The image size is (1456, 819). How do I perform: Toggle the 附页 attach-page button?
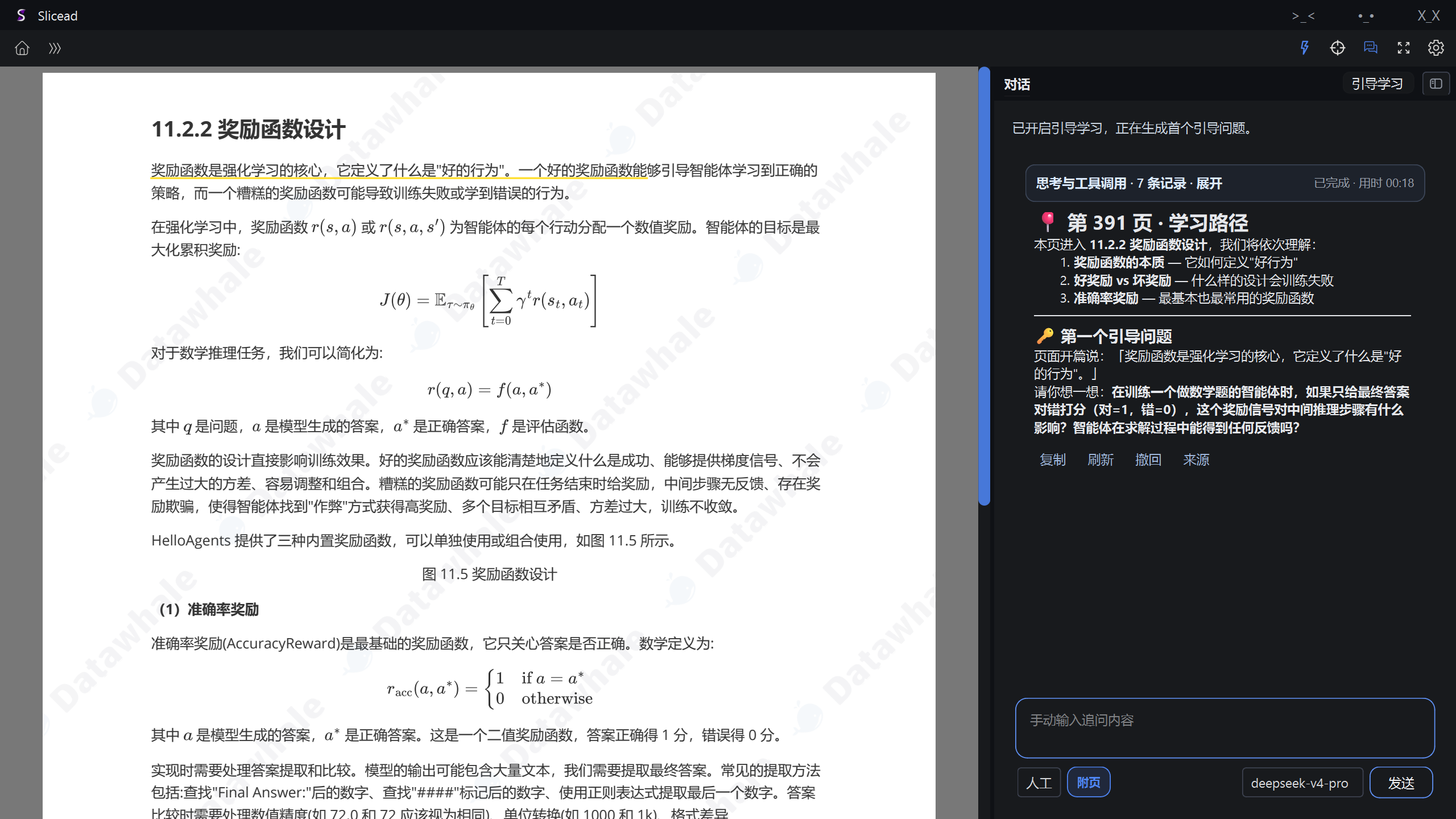pyautogui.click(x=1089, y=783)
